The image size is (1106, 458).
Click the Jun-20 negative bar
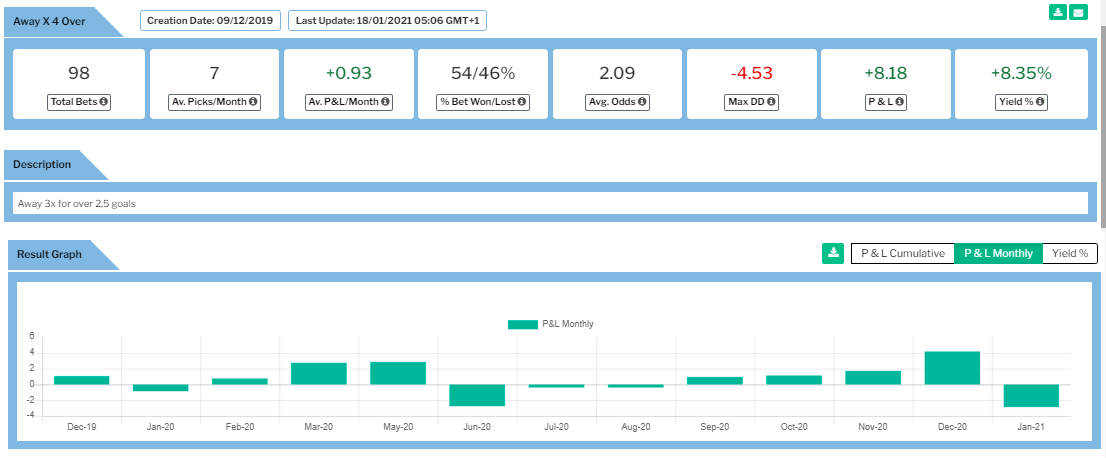[477, 395]
